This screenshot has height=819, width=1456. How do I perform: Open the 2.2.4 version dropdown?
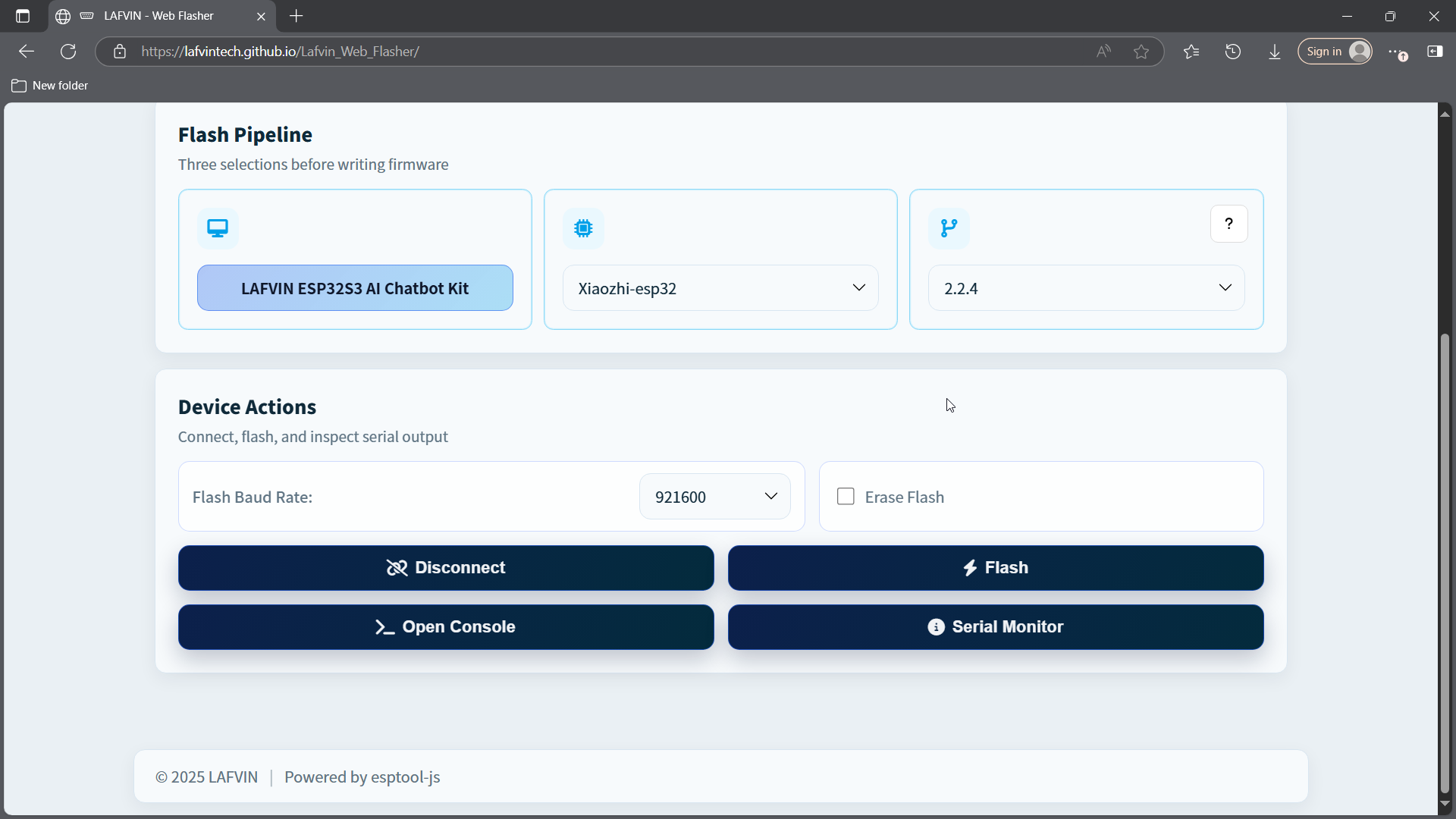point(1086,288)
